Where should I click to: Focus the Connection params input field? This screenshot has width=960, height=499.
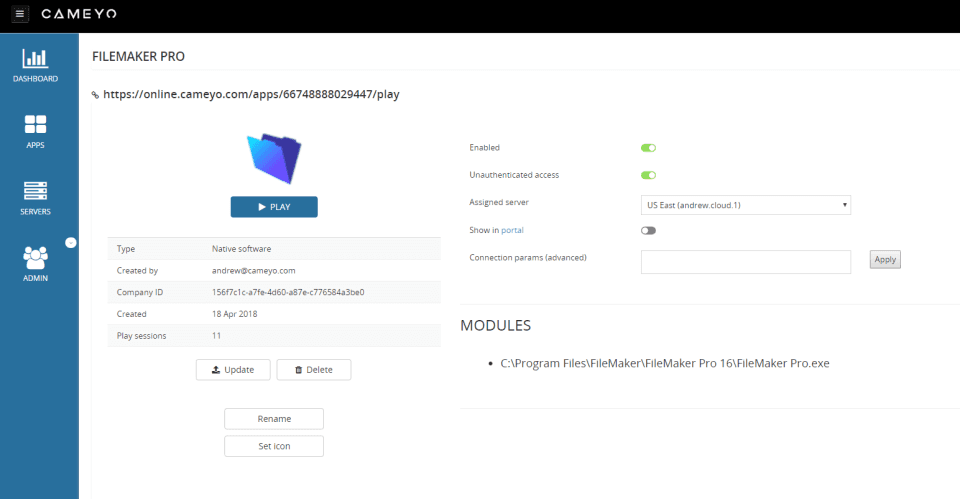click(x=746, y=262)
